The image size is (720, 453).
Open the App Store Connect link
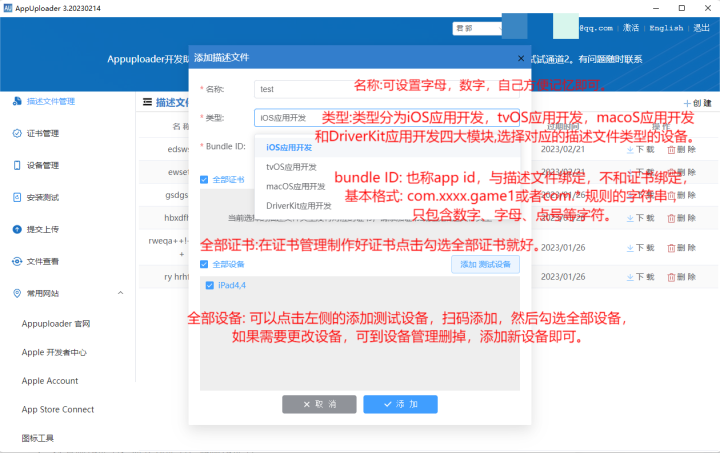(x=57, y=409)
